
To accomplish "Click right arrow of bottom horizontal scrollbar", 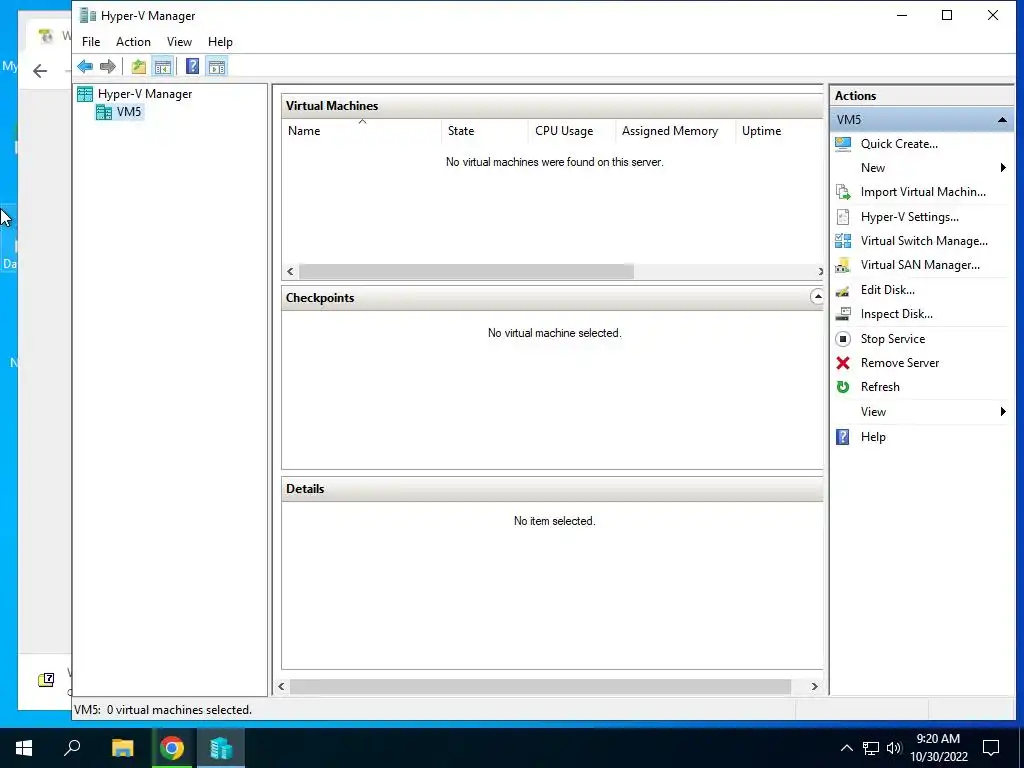I will click(x=814, y=686).
